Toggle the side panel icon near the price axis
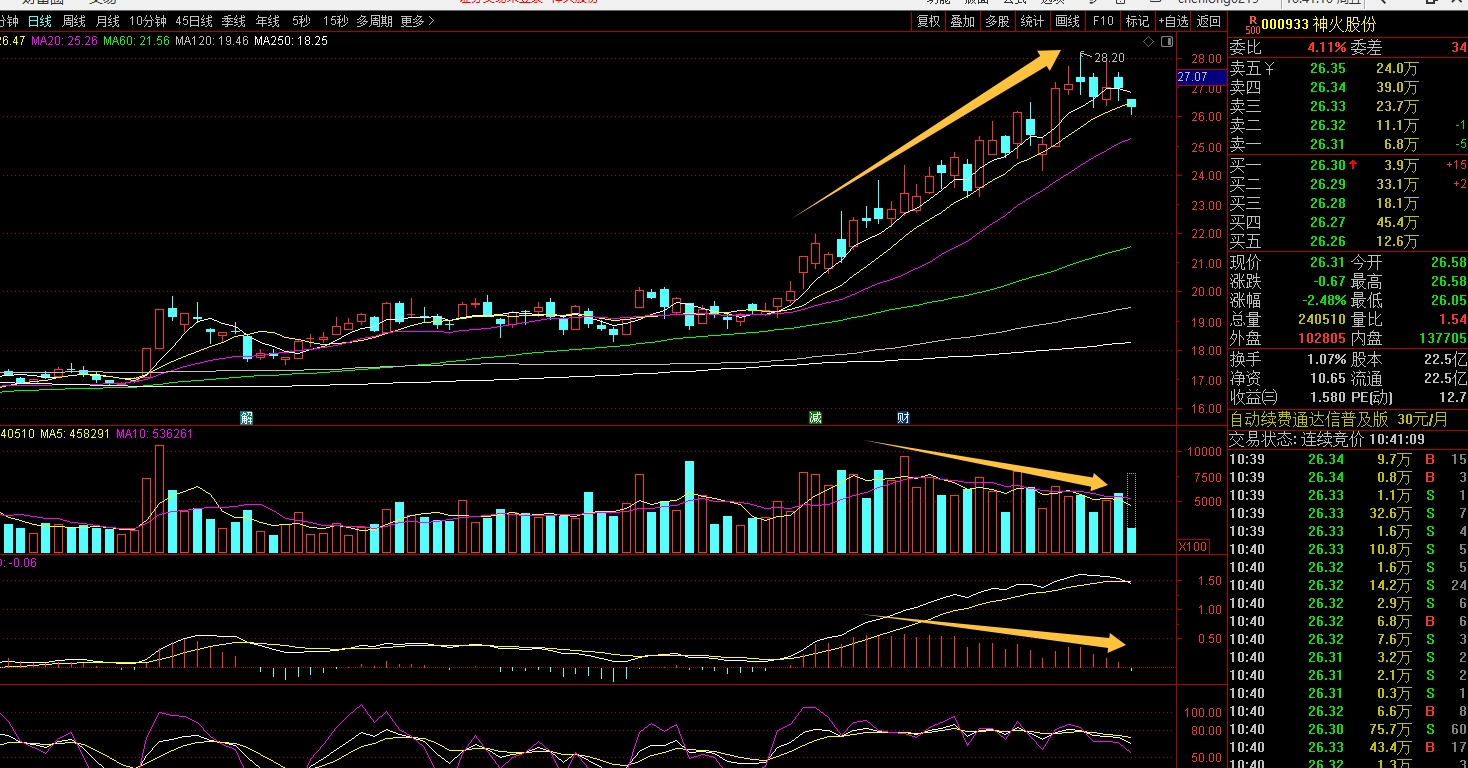The width and height of the screenshot is (1468, 768). tap(1166, 41)
